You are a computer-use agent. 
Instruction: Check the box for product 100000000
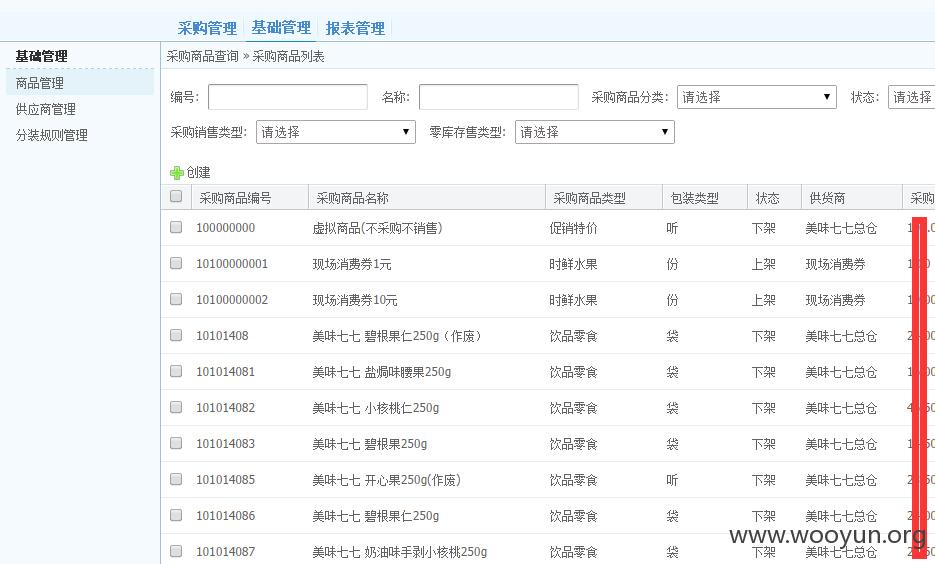point(176,227)
